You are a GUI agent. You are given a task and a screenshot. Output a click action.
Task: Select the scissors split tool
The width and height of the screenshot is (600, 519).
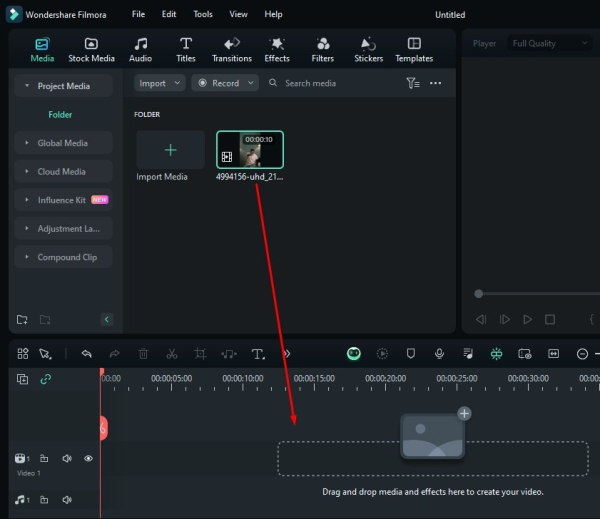[x=172, y=354]
